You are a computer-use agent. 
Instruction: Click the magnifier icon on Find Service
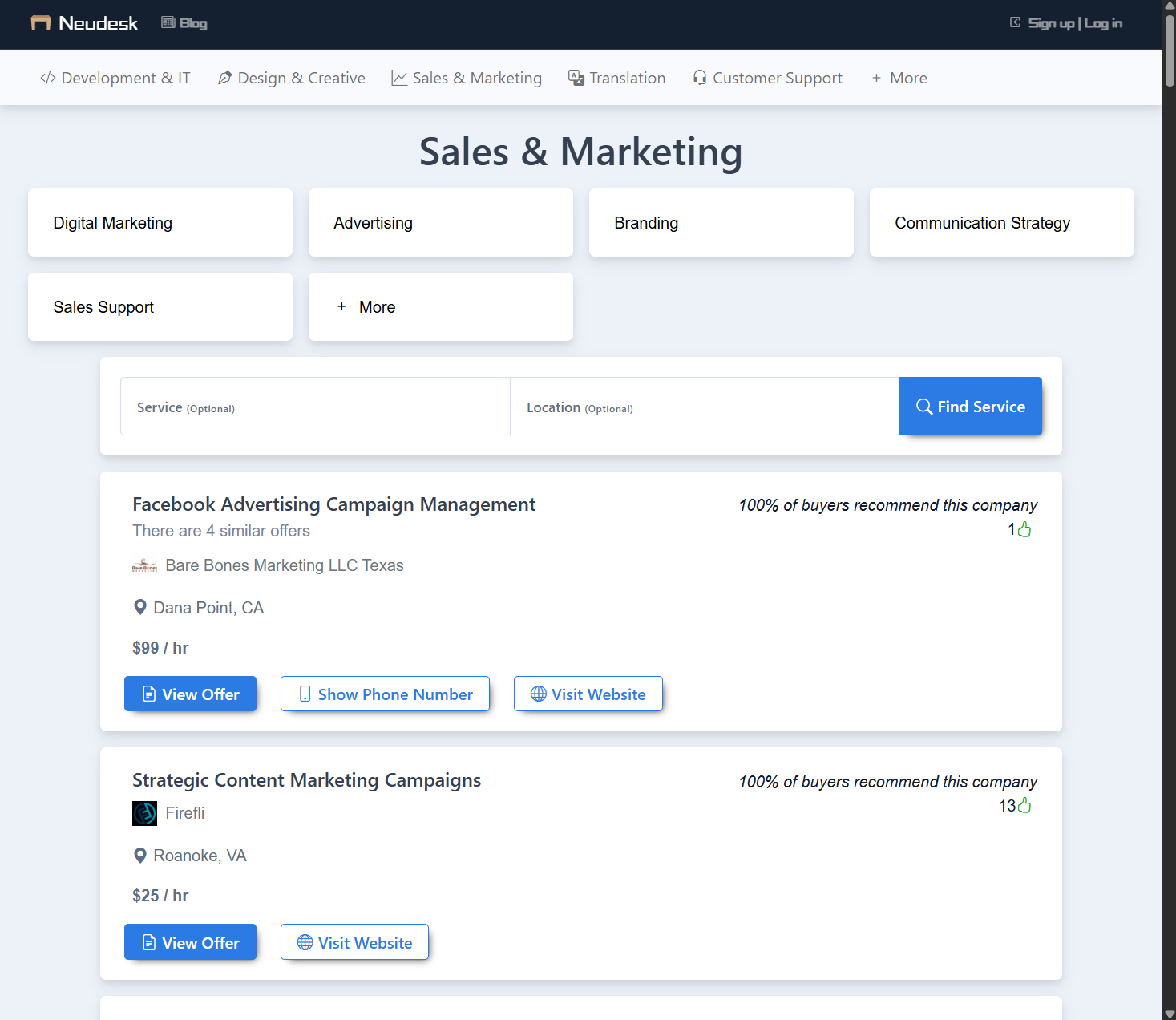pos(925,407)
